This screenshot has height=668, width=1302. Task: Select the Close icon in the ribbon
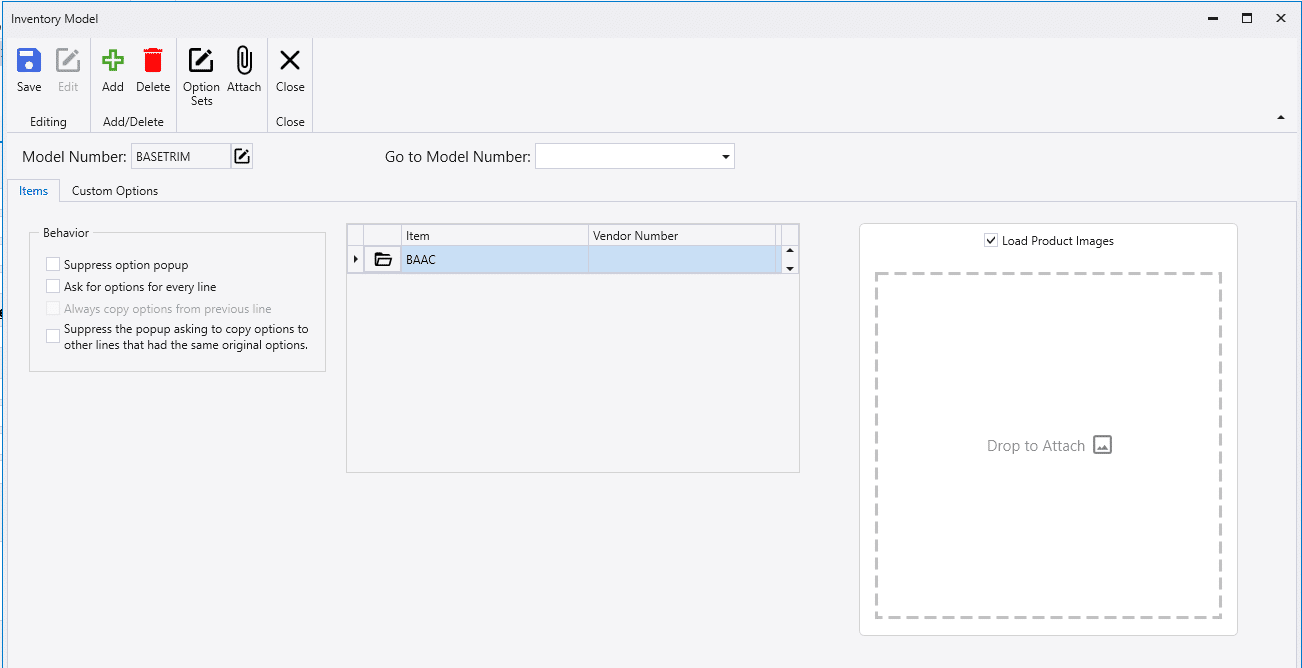[x=289, y=70]
